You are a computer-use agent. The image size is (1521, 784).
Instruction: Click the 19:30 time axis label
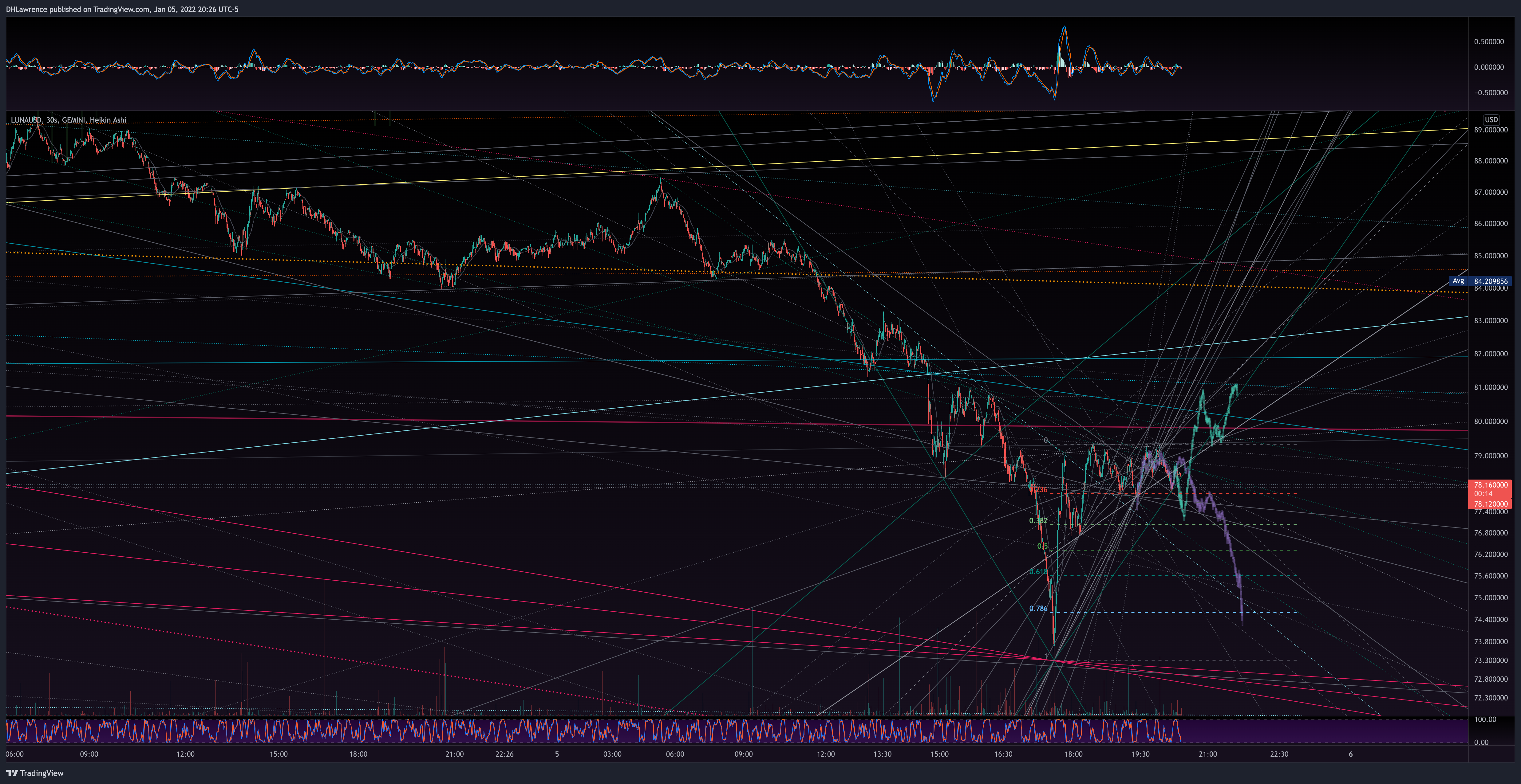pyautogui.click(x=1141, y=754)
